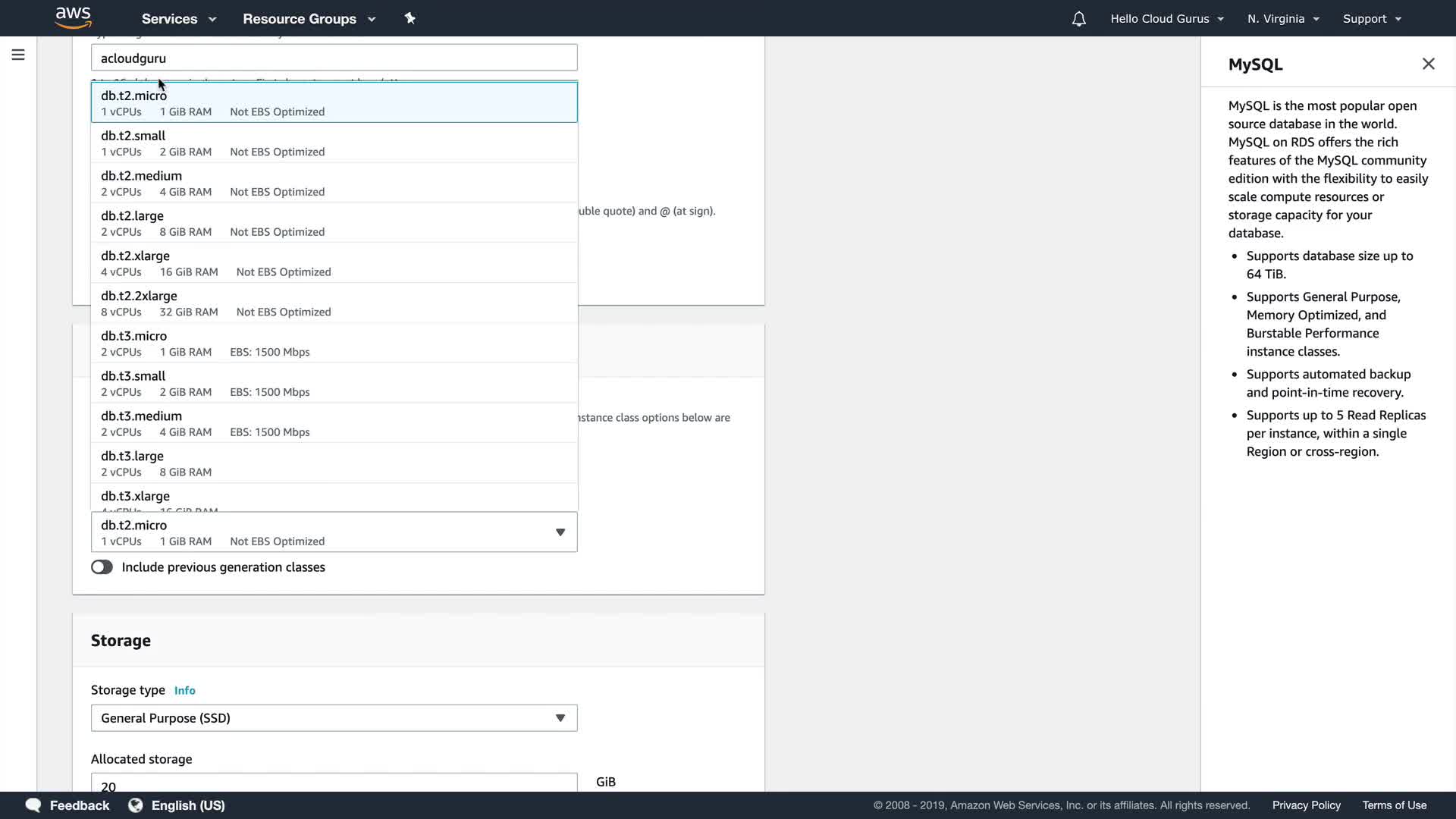This screenshot has height=819, width=1456.
Task: Click the Terms of Use link
Action: (1394, 805)
